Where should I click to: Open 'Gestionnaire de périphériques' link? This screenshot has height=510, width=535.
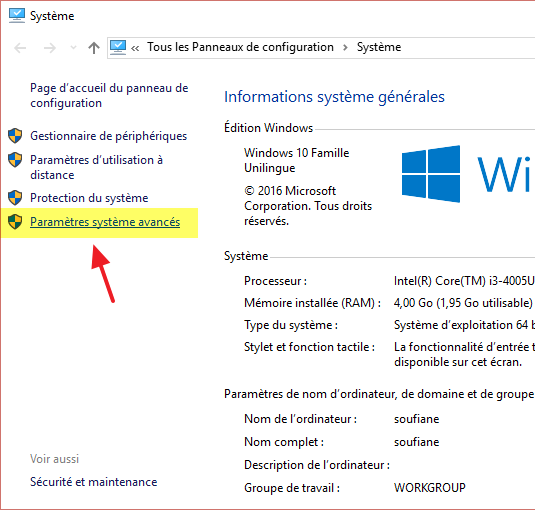[x=109, y=136]
